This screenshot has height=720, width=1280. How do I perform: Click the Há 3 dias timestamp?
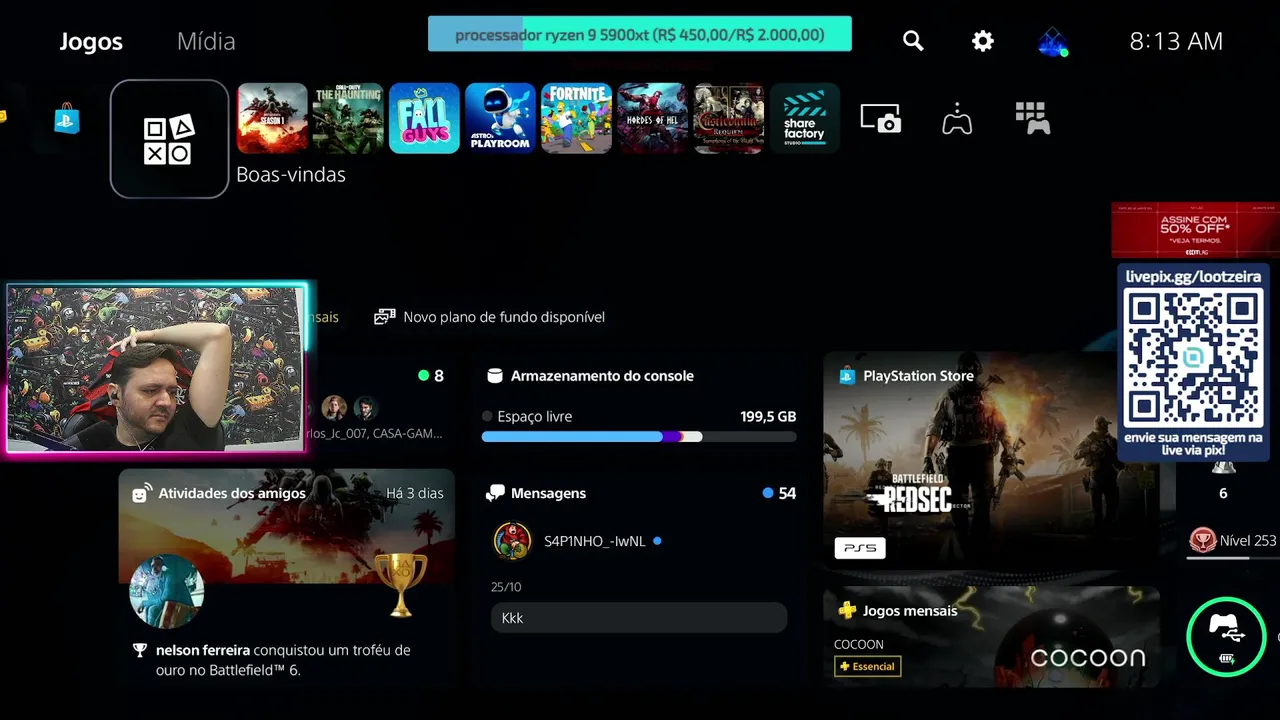415,493
